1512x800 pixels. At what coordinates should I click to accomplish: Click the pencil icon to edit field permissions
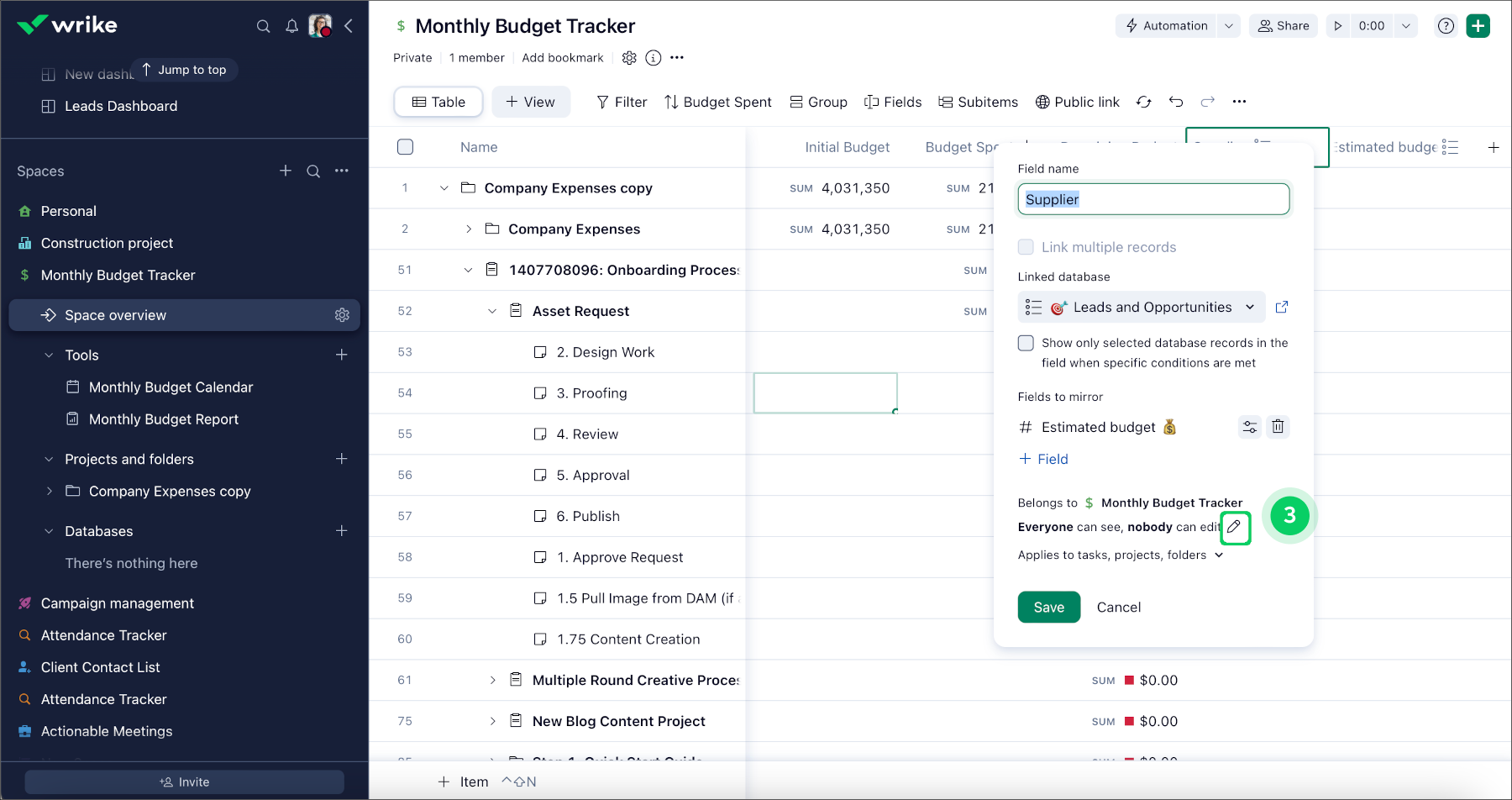pyautogui.click(x=1234, y=527)
